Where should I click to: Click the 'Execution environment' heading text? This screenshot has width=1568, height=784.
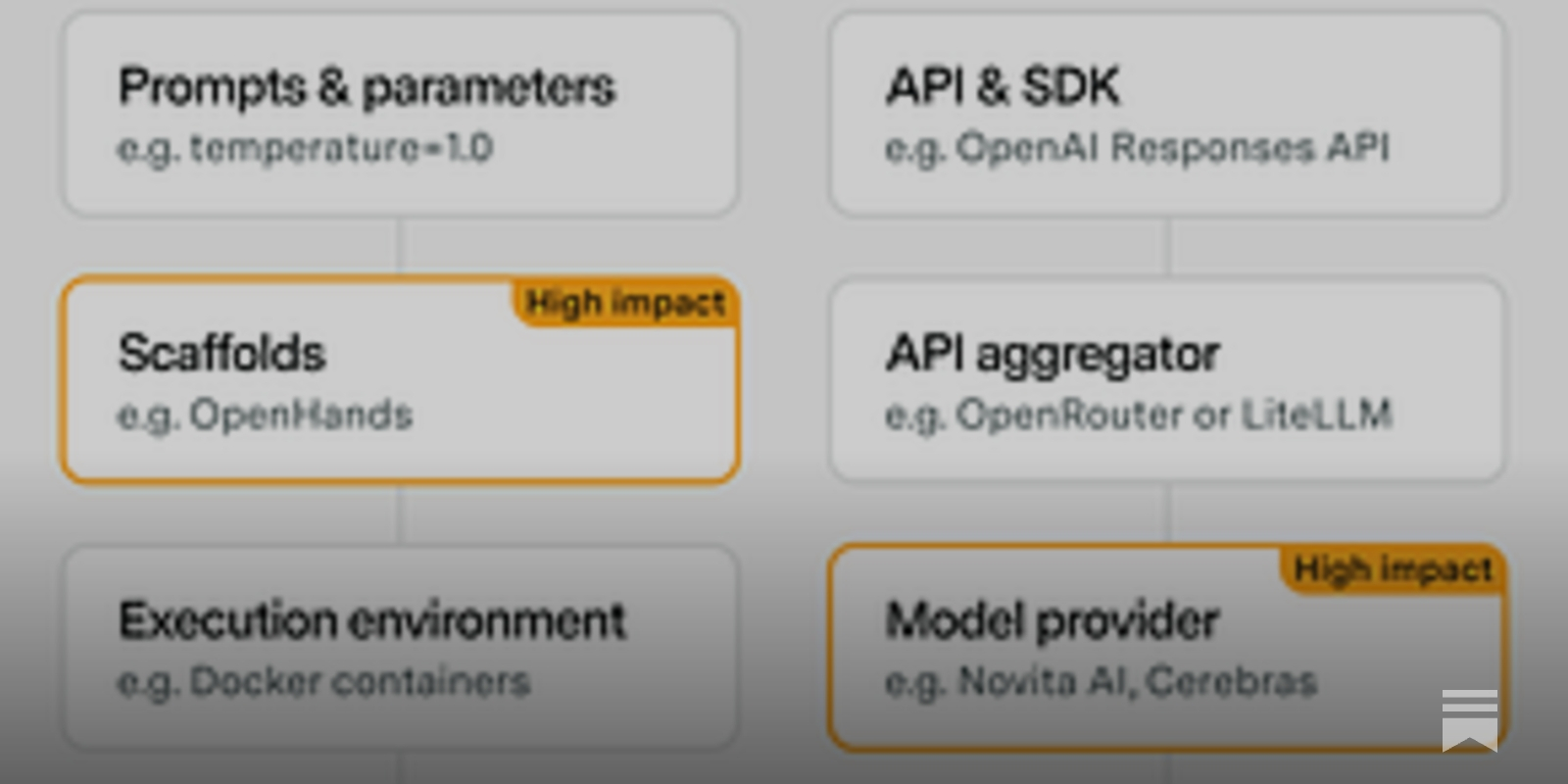tap(371, 621)
